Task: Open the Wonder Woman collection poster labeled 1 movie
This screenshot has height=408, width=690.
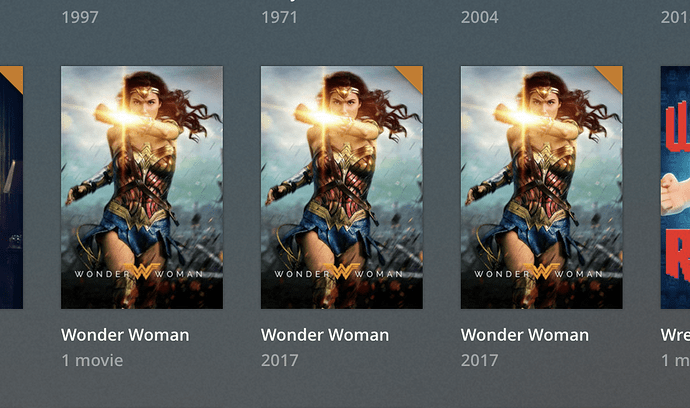Action: click(142, 187)
